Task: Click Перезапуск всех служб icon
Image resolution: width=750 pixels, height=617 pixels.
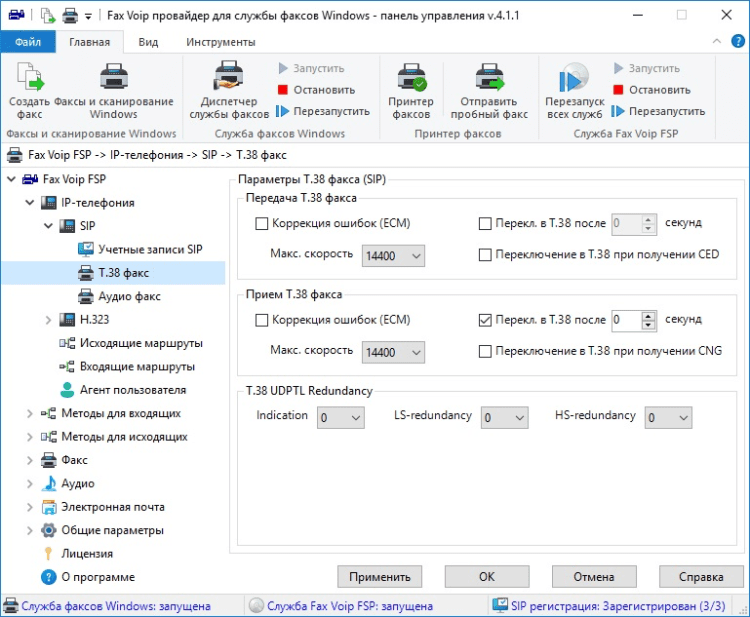Action: (x=574, y=77)
